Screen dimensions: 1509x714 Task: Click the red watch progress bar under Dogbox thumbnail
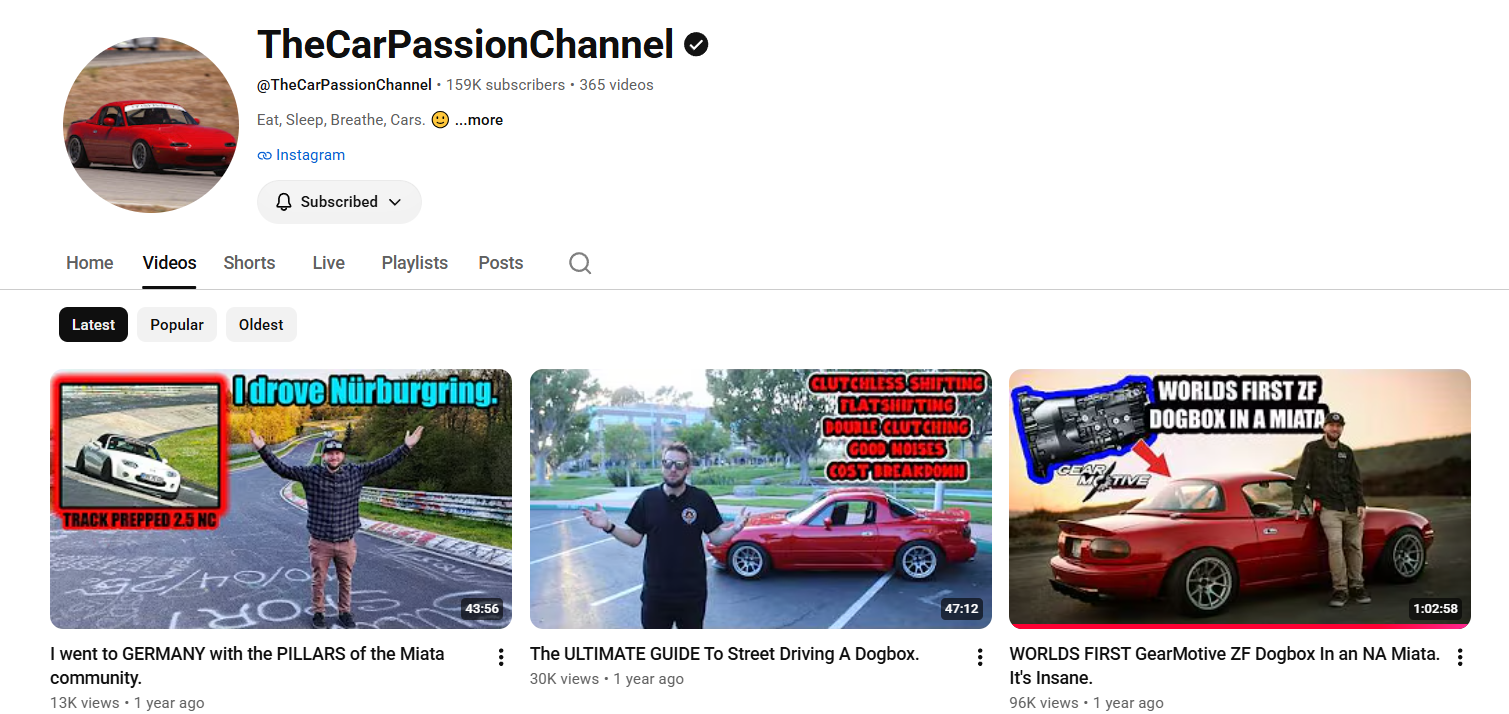pos(1240,627)
